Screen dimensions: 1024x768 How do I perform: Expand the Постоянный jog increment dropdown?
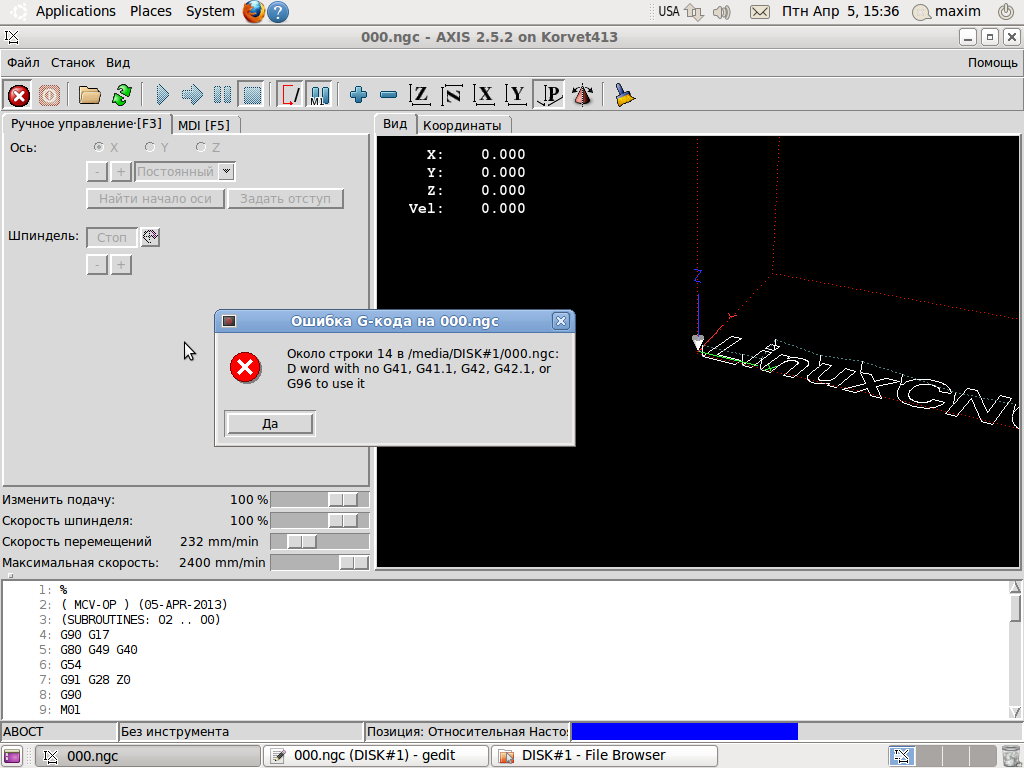[226, 172]
